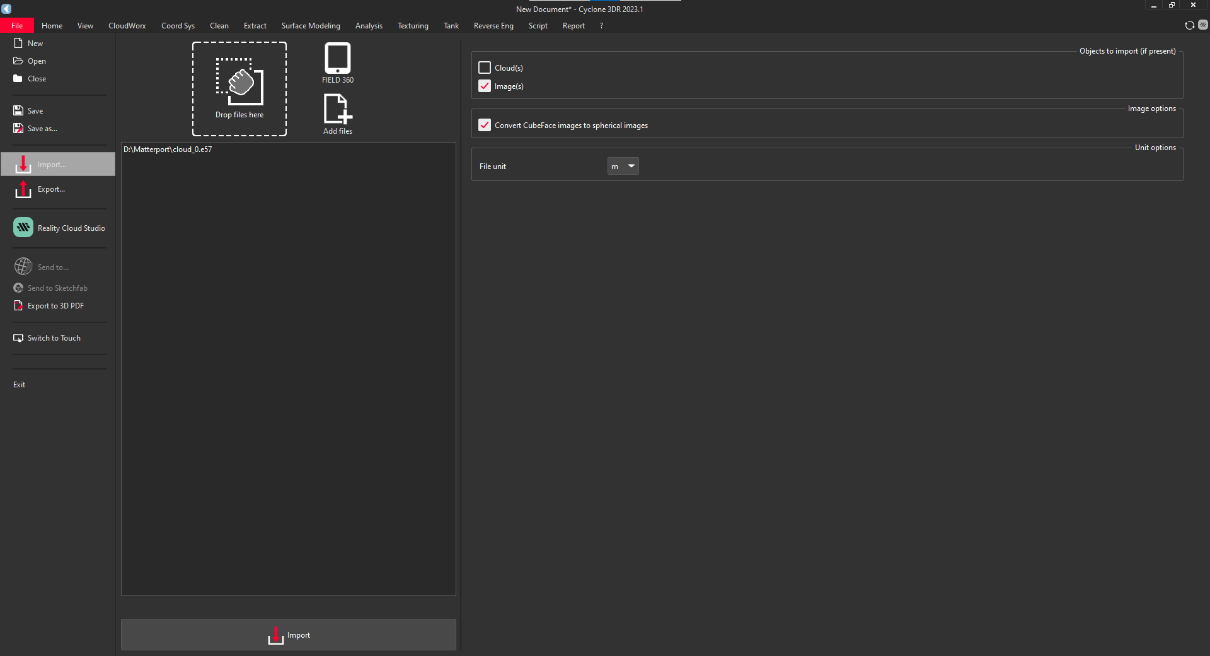
Task: Open the Reverse Eng menu
Action: 493,26
